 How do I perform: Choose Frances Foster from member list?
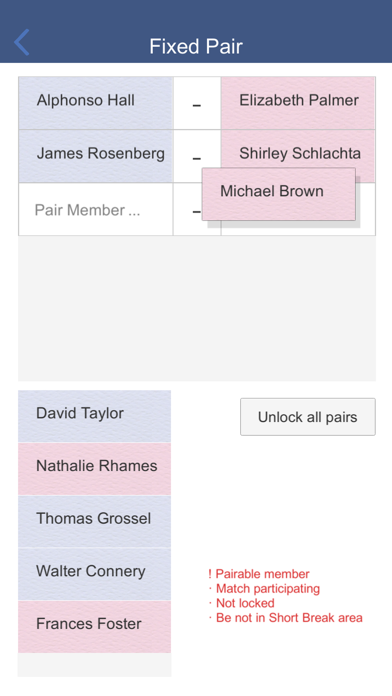tap(94, 627)
